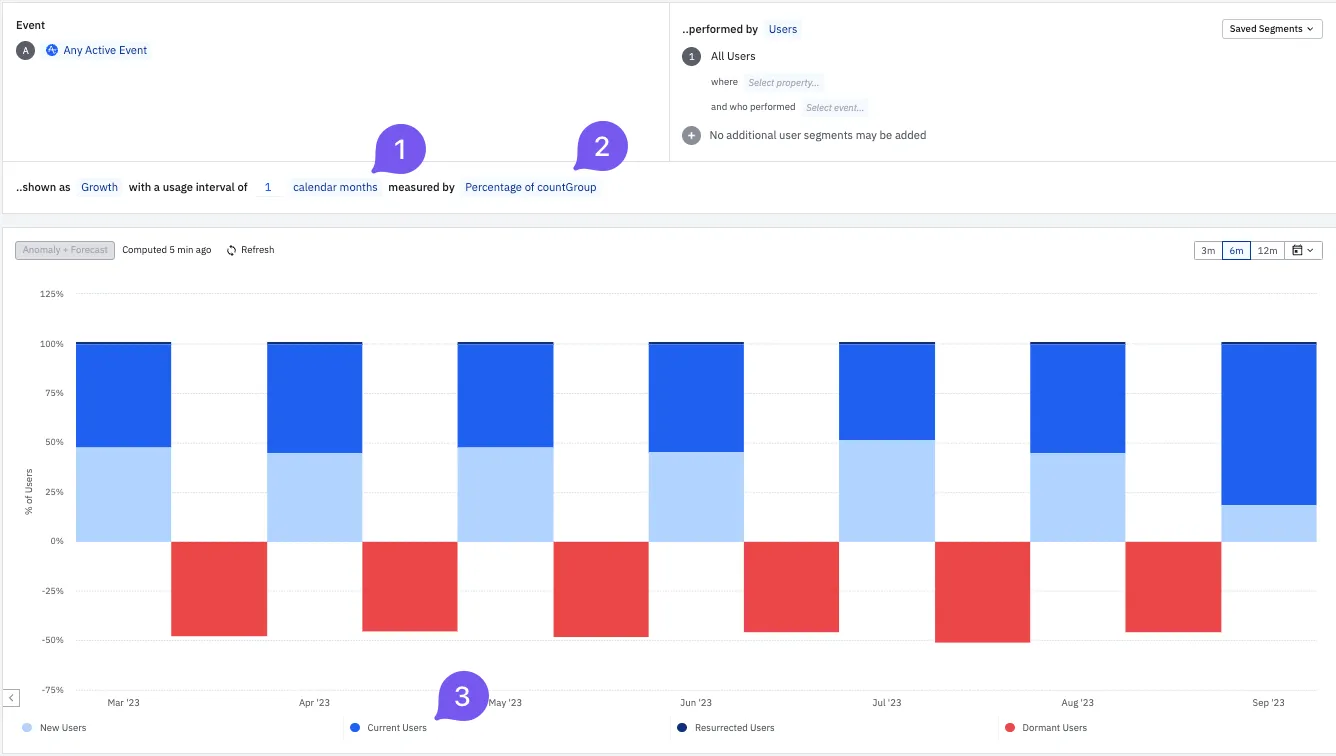Select the 6m time range
This screenshot has width=1336, height=756.
(x=1237, y=250)
